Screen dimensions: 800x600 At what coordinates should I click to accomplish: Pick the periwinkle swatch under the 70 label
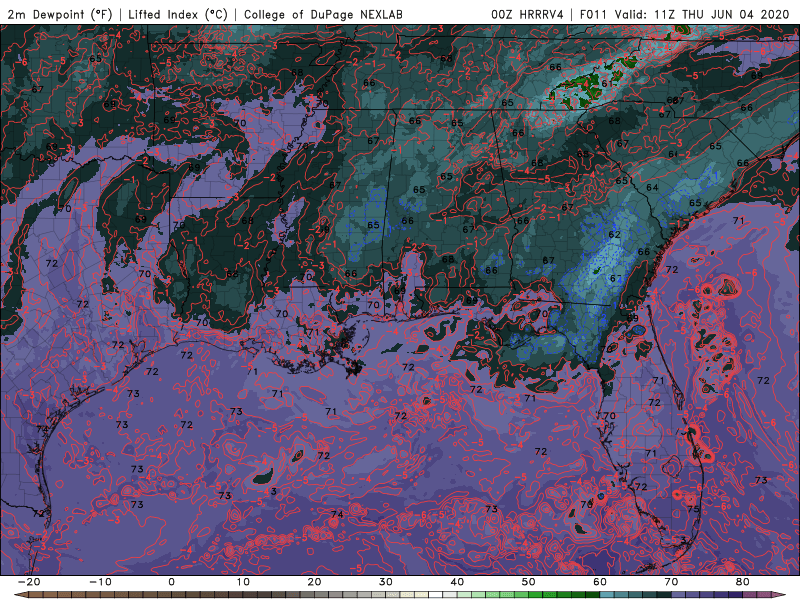point(679,594)
